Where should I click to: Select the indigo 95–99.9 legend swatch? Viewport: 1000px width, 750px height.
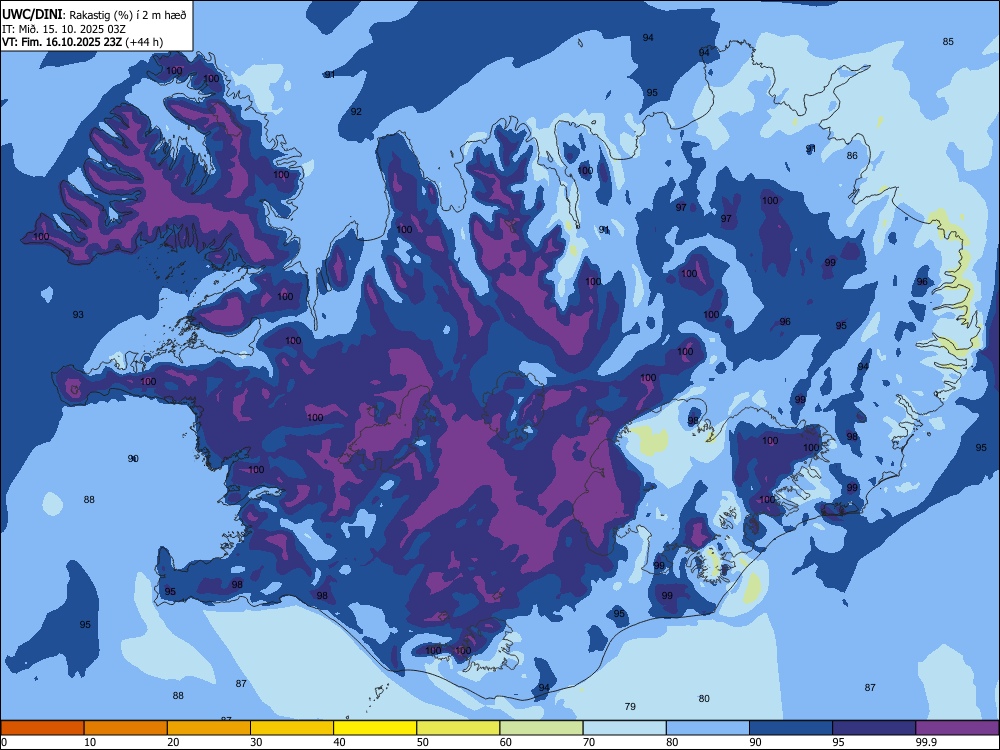874,728
